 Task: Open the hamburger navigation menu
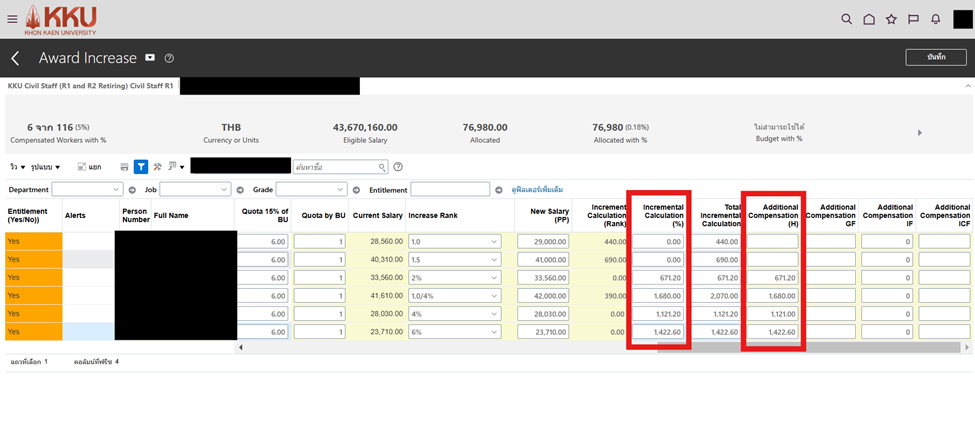12,19
